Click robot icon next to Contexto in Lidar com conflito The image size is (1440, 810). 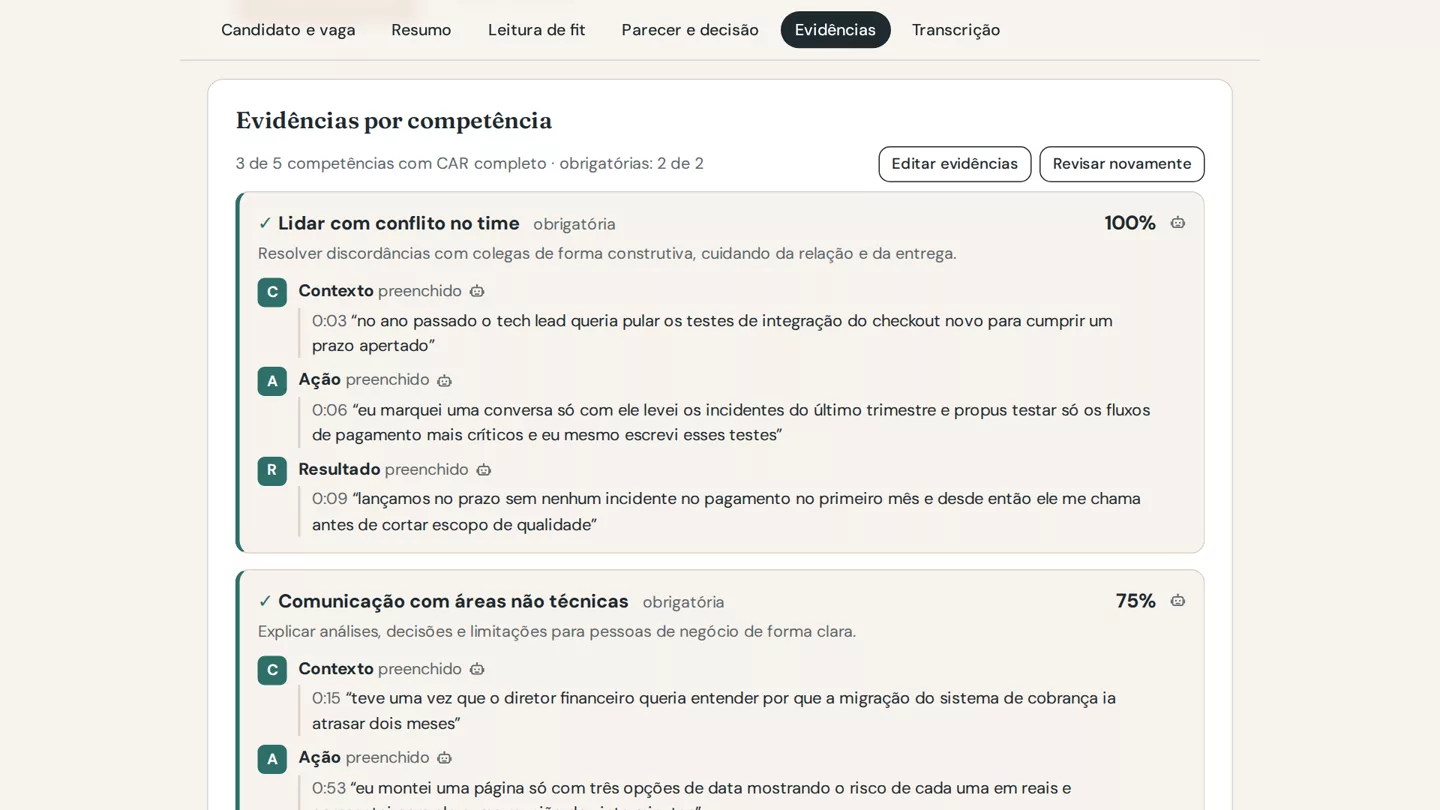coord(477,291)
